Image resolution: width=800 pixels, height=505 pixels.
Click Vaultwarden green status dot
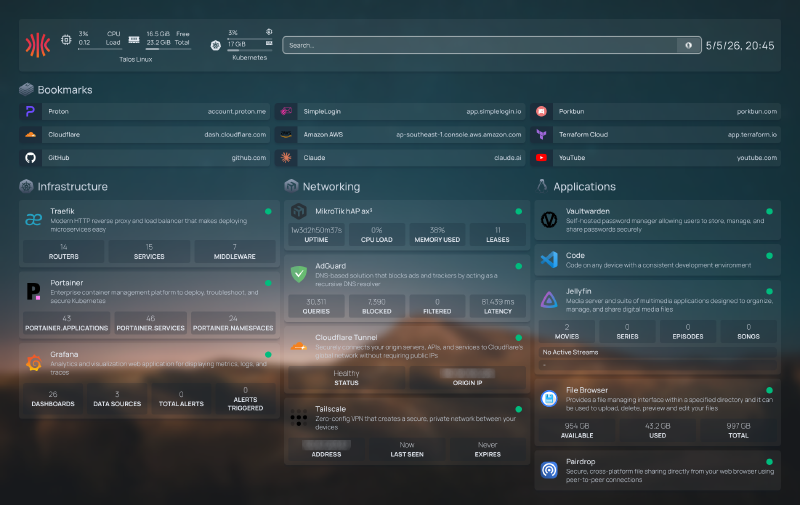(769, 211)
